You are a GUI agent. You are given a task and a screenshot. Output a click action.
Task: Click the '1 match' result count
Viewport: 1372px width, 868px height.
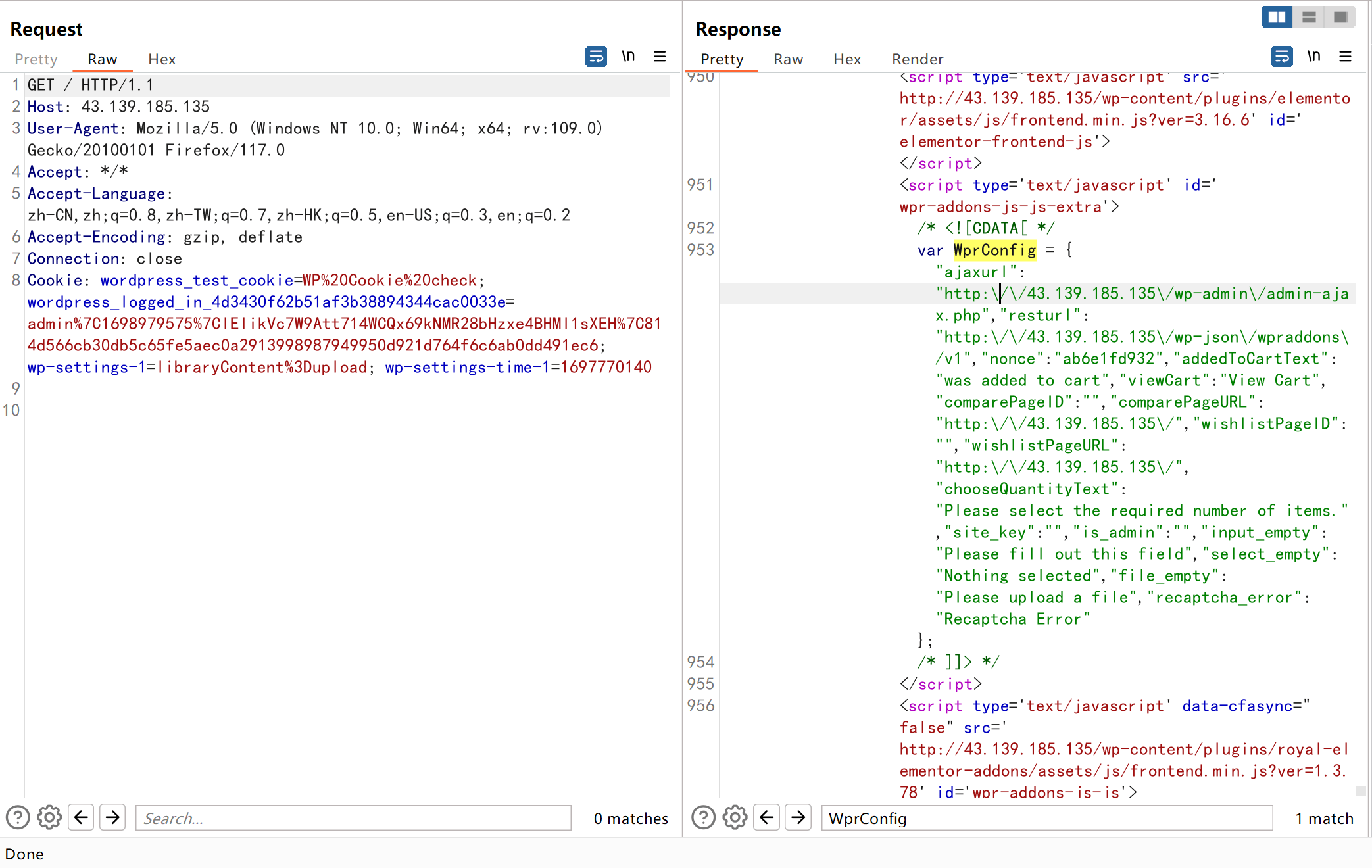1324,818
